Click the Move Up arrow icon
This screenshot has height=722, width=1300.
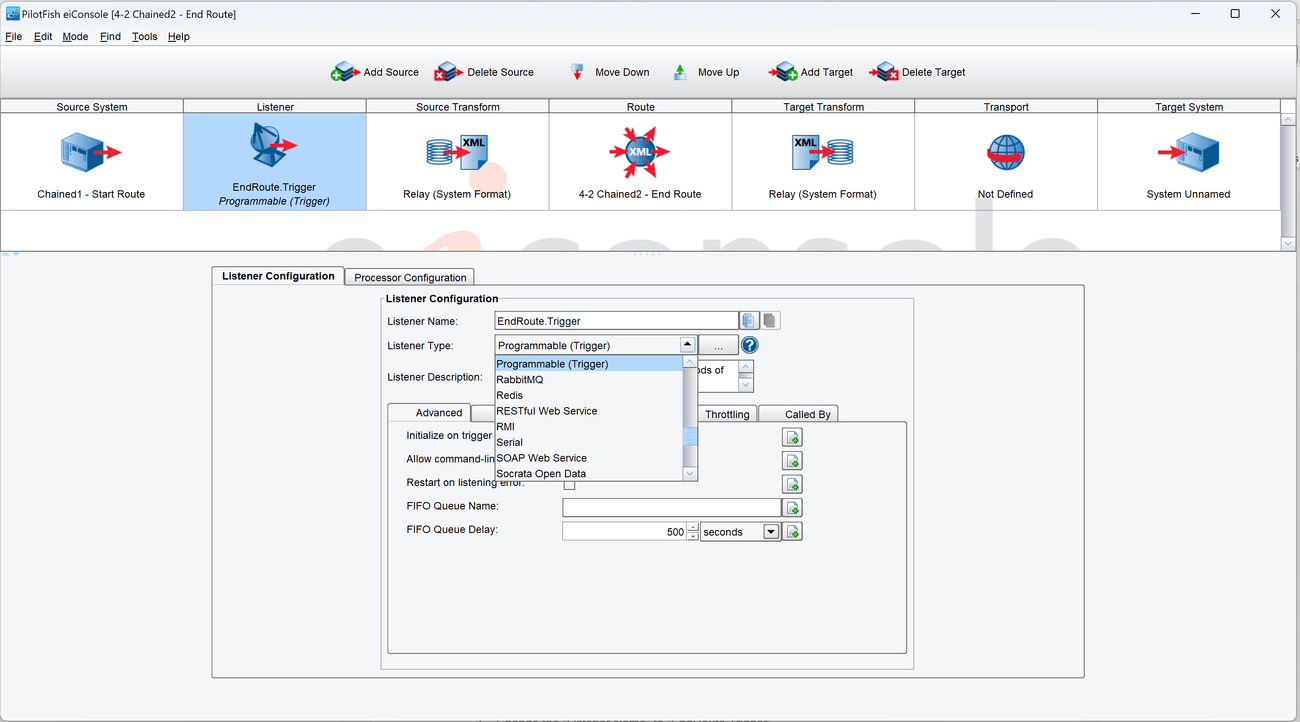(680, 72)
